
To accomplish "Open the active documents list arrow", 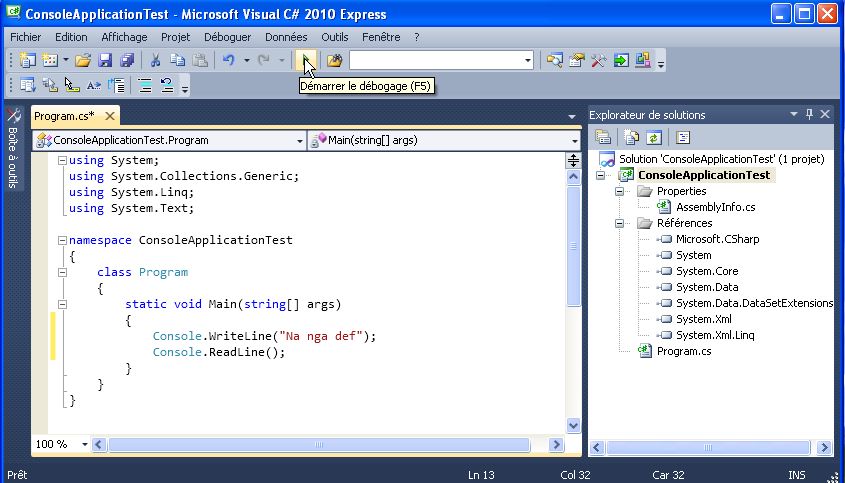I will [x=572, y=116].
